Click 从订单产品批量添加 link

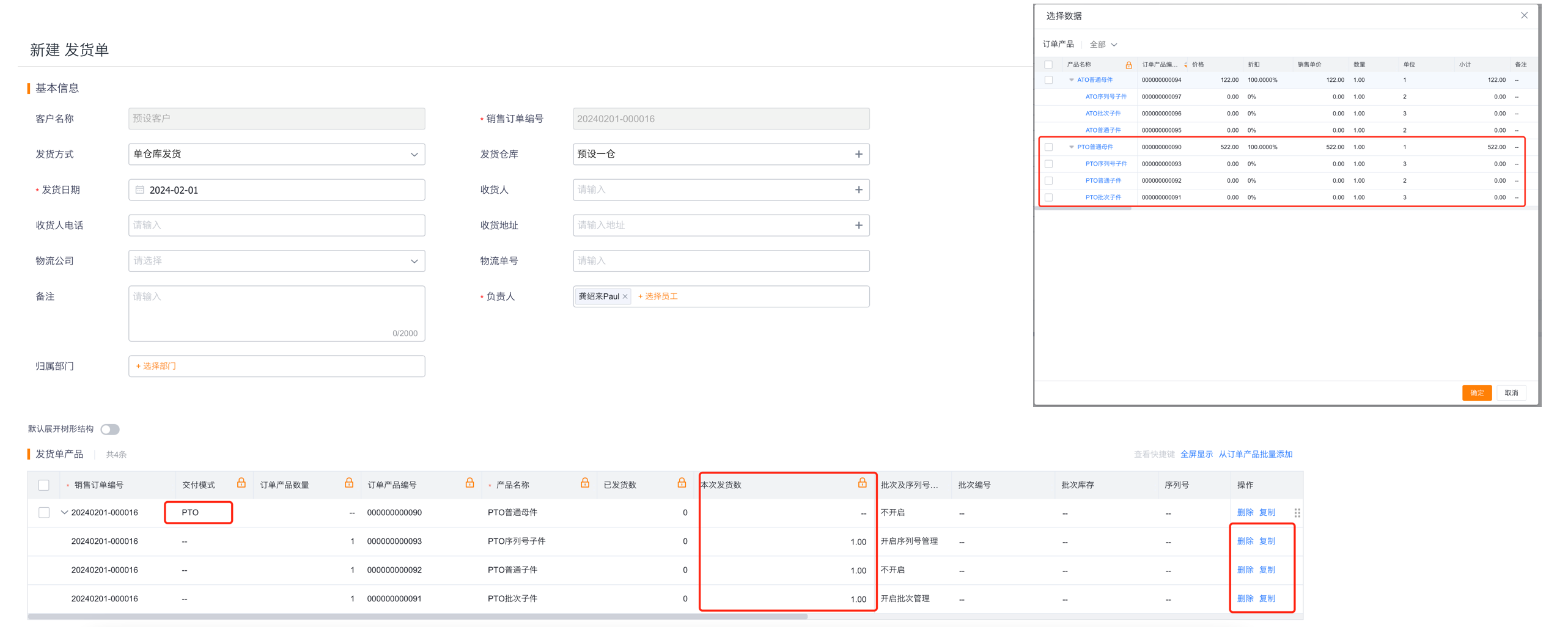click(x=1255, y=454)
